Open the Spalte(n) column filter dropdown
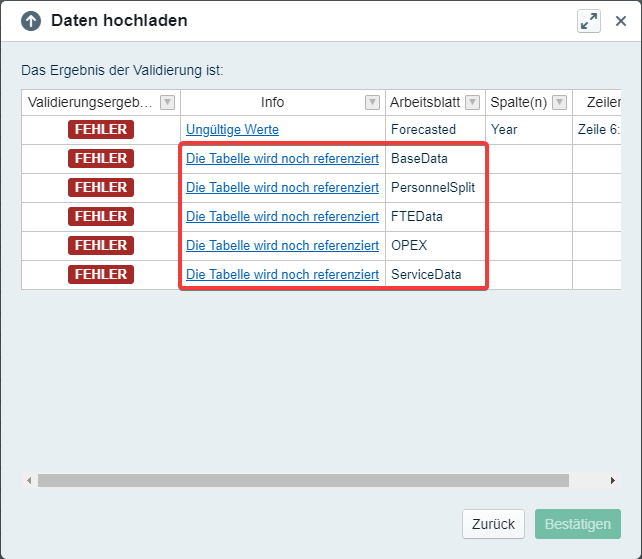The width and height of the screenshot is (642, 559). [x=559, y=102]
